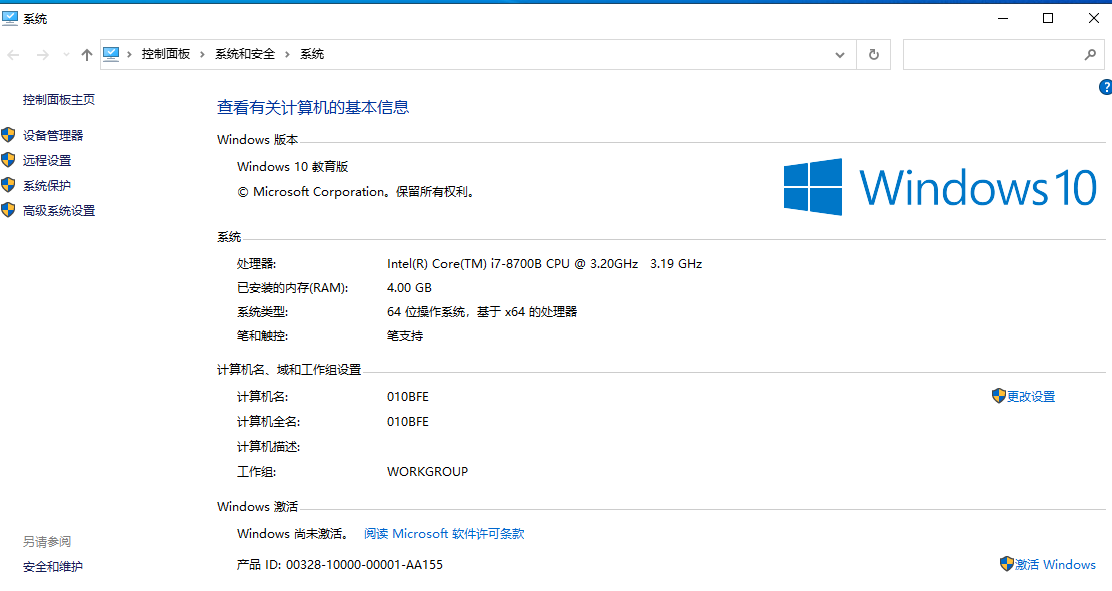Click the 4.00 GB installed RAM value
Viewport: 1112px width, 591px height.
point(409,287)
